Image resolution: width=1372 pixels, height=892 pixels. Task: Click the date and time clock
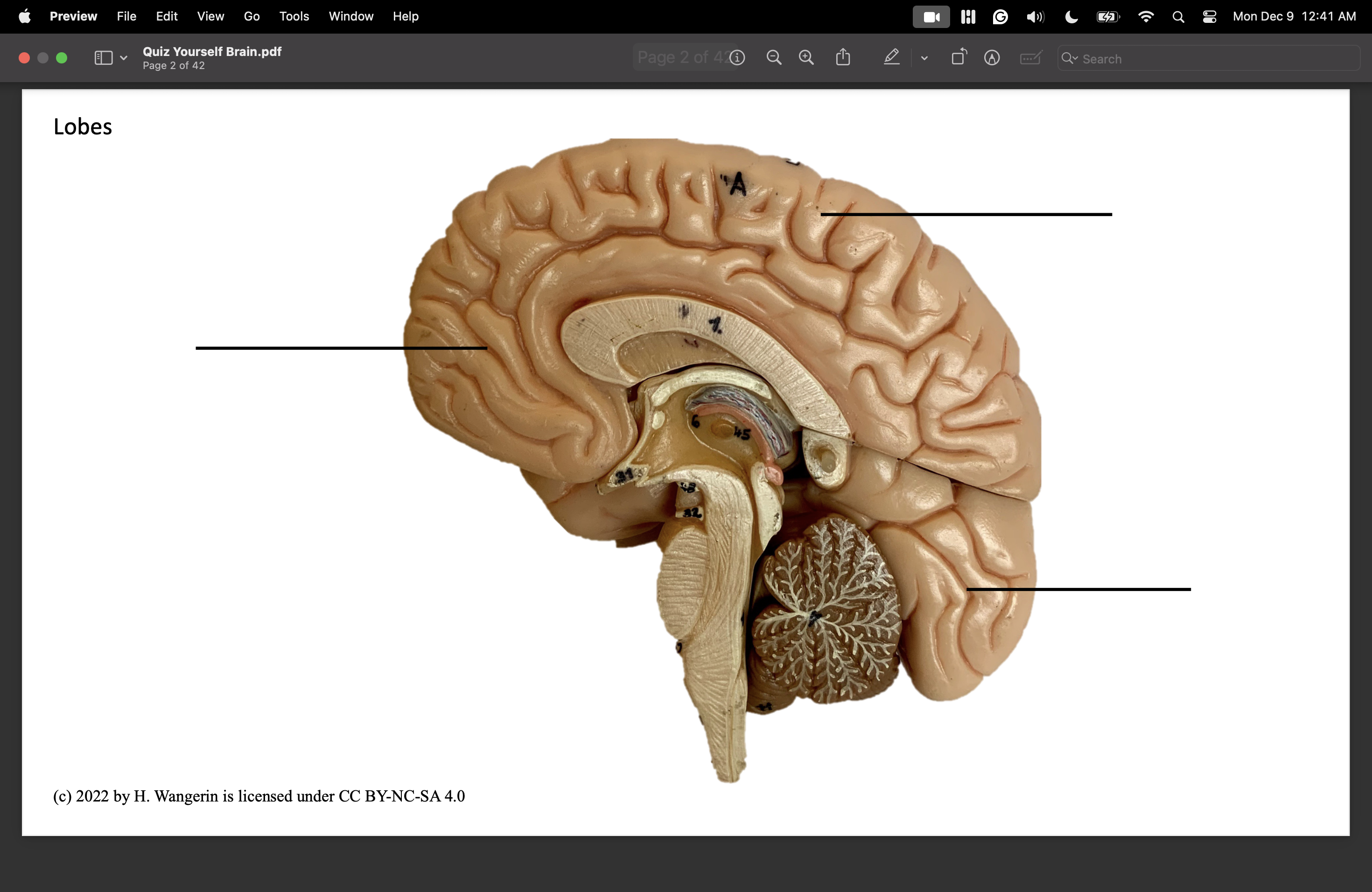coord(1294,16)
